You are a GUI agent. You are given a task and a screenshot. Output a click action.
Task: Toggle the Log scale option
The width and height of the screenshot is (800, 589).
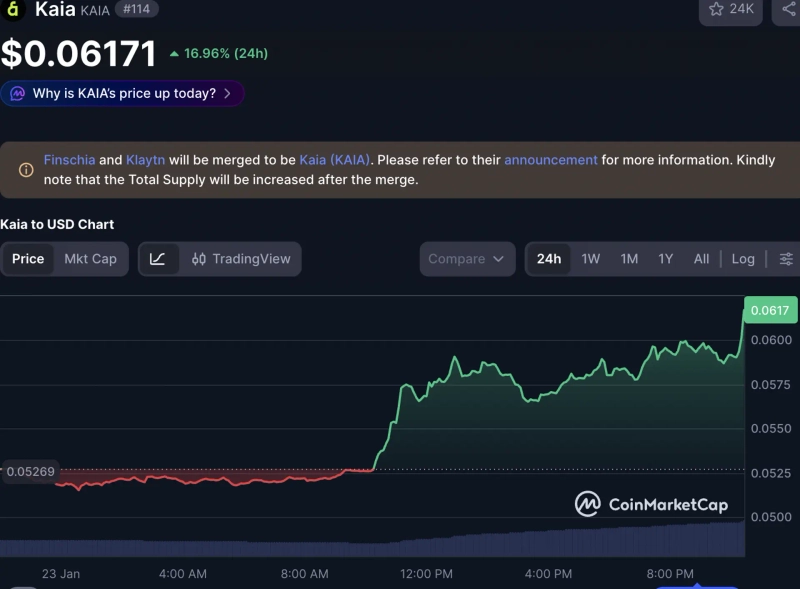743,259
